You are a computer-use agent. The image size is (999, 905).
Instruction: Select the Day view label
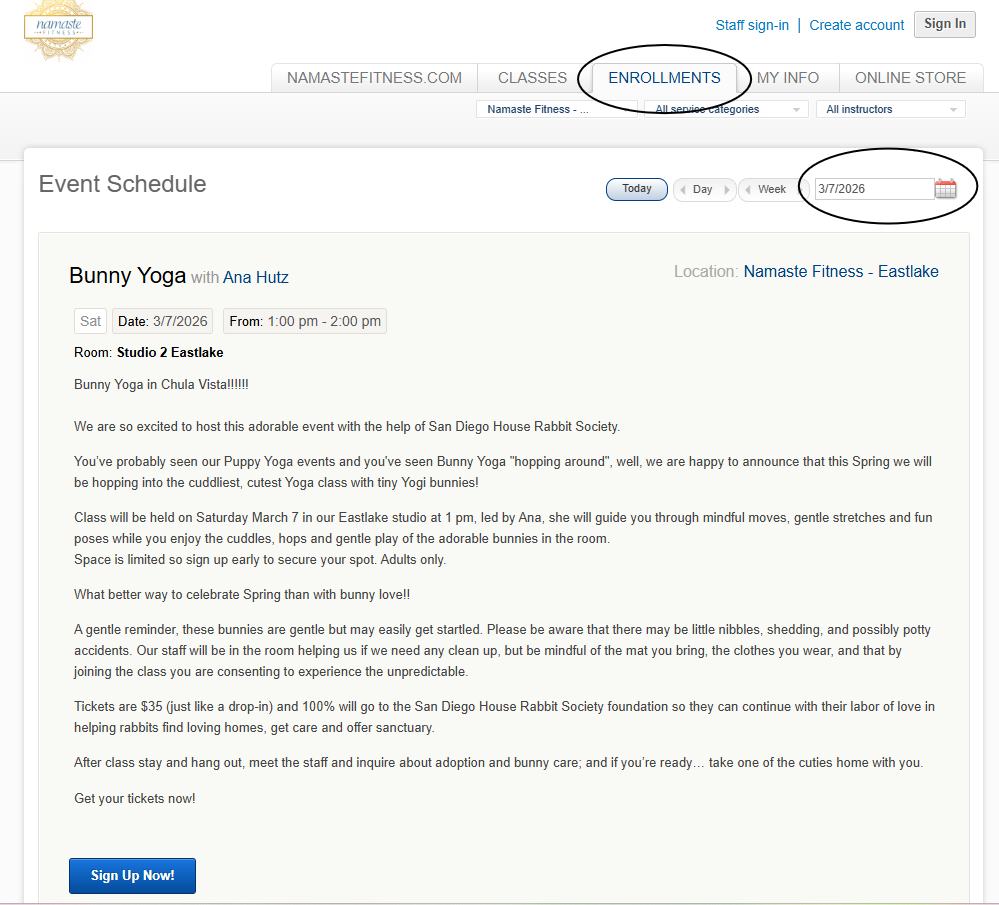pos(702,189)
